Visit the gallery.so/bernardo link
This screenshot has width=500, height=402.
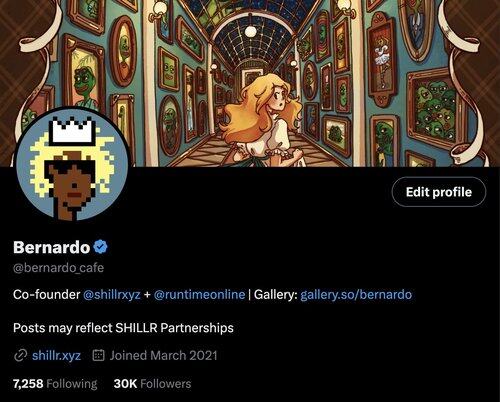(356, 295)
